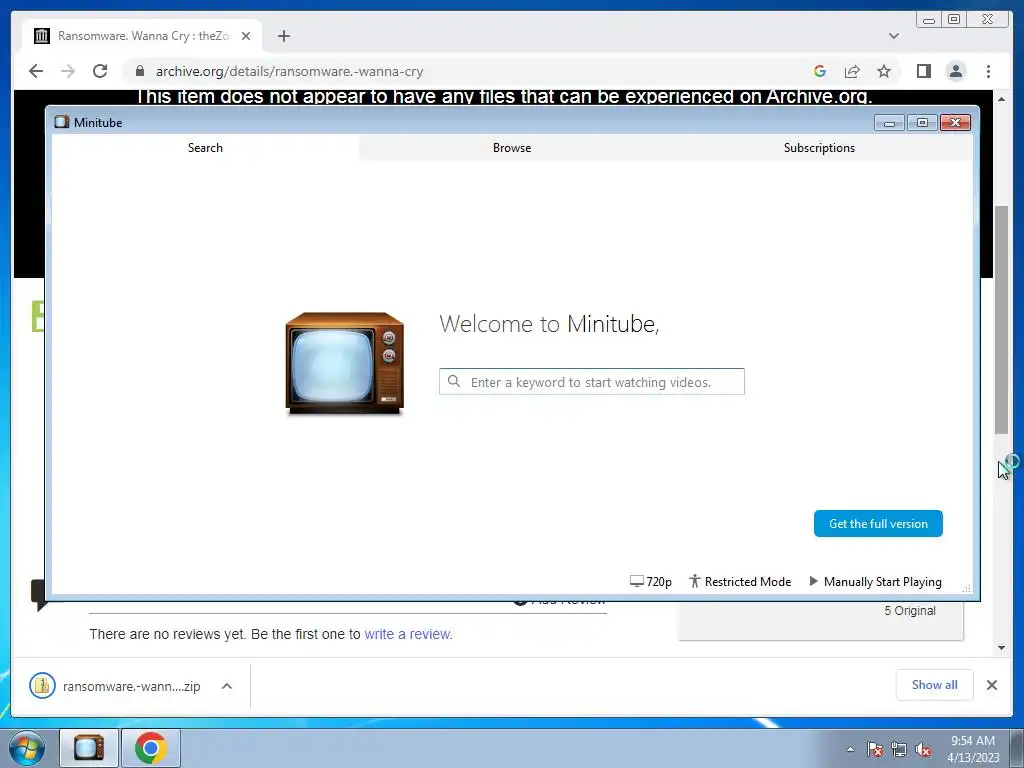Click the padlock site info icon
The image size is (1024, 768).
tap(139, 71)
